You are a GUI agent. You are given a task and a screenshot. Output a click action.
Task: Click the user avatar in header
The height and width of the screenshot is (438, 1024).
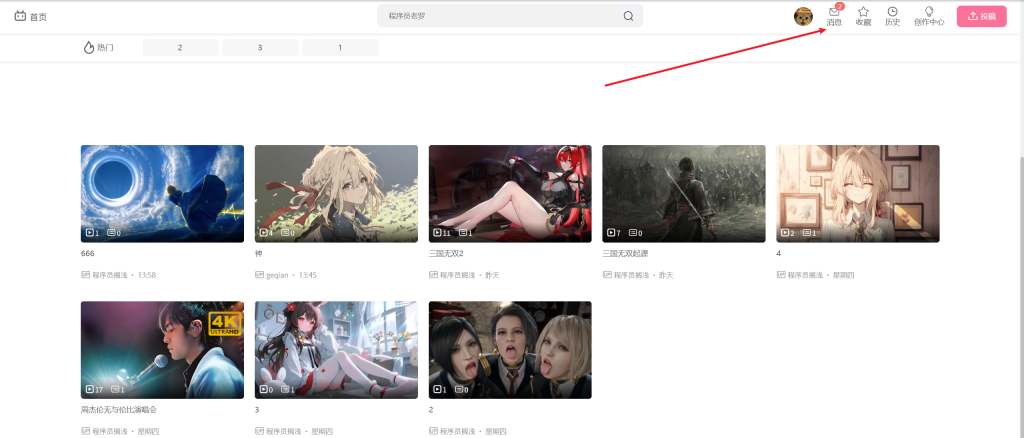803,16
